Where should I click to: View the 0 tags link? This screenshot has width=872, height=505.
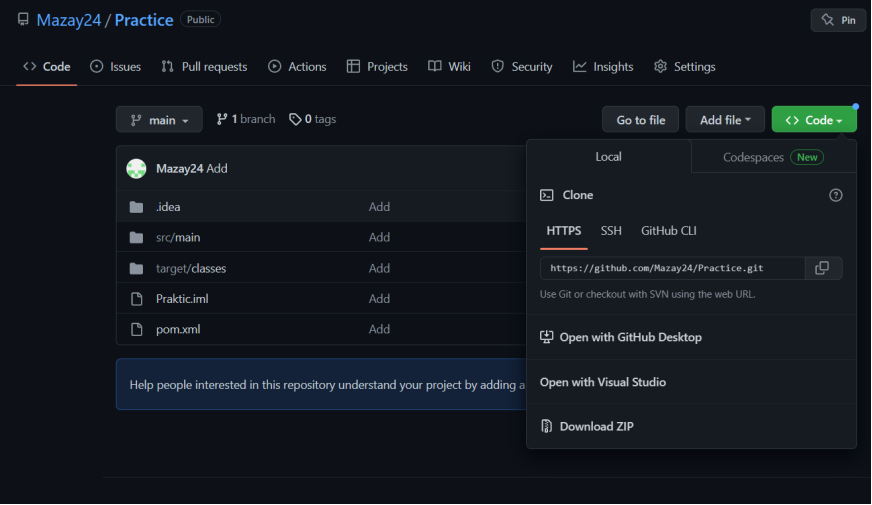click(x=313, y=119)
